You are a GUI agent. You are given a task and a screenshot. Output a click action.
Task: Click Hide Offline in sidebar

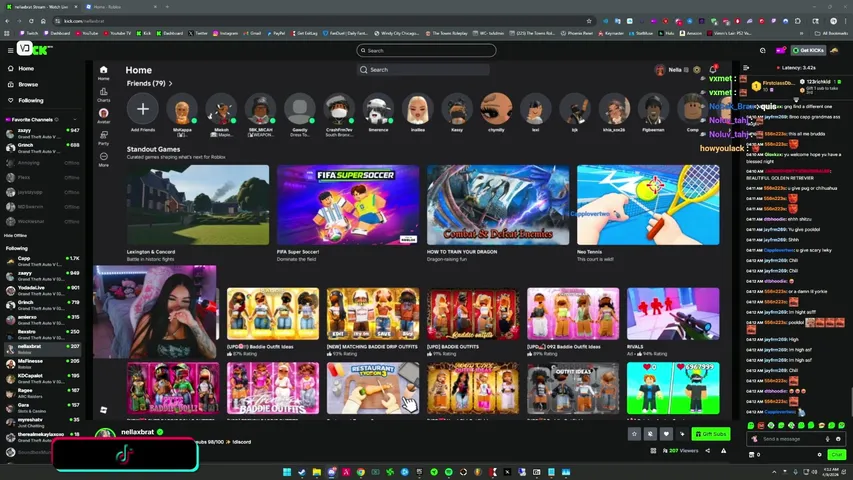[15, 236]
